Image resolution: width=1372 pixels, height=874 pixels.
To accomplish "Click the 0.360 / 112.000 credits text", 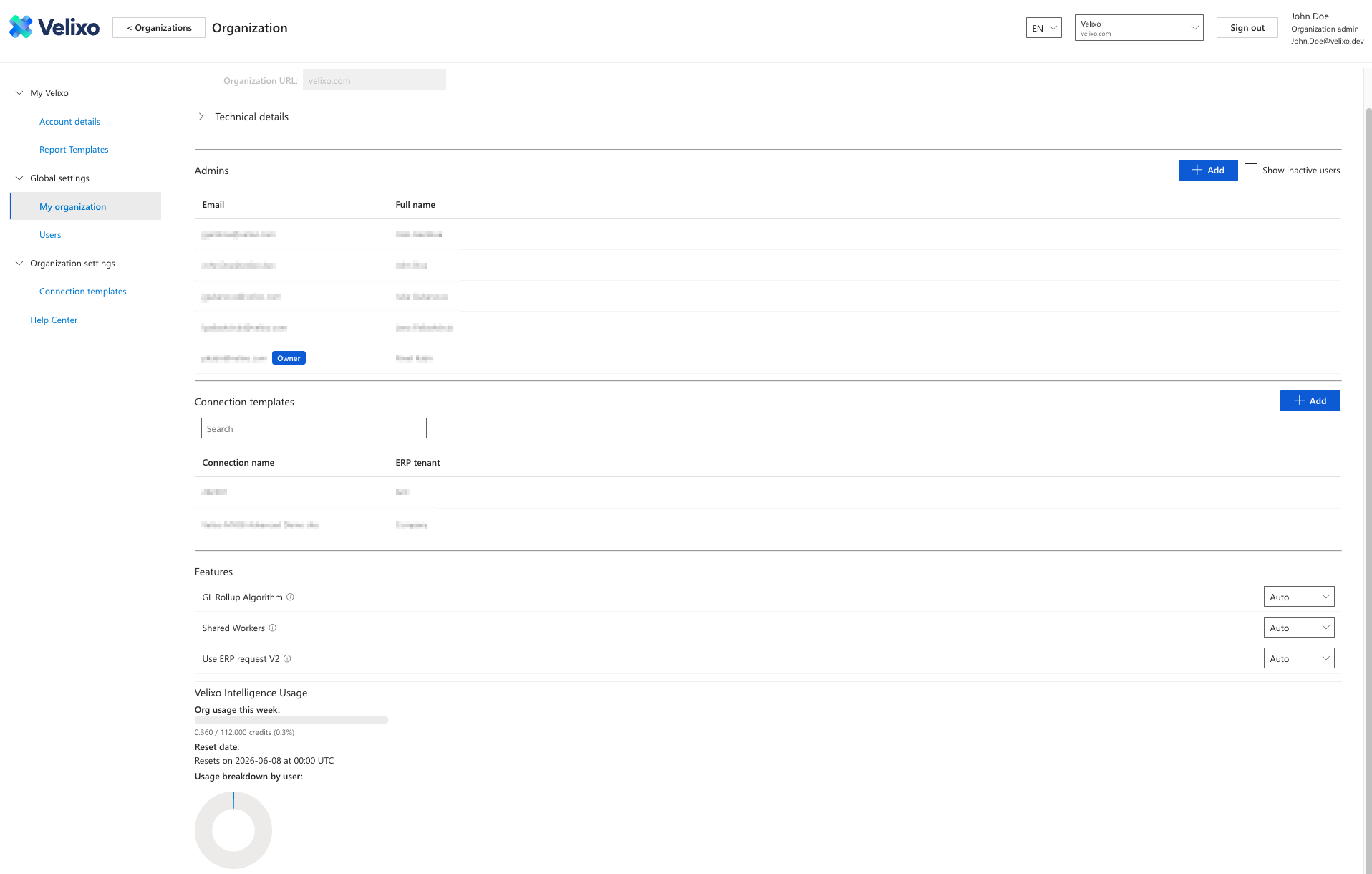I will [x=244, y=732].
